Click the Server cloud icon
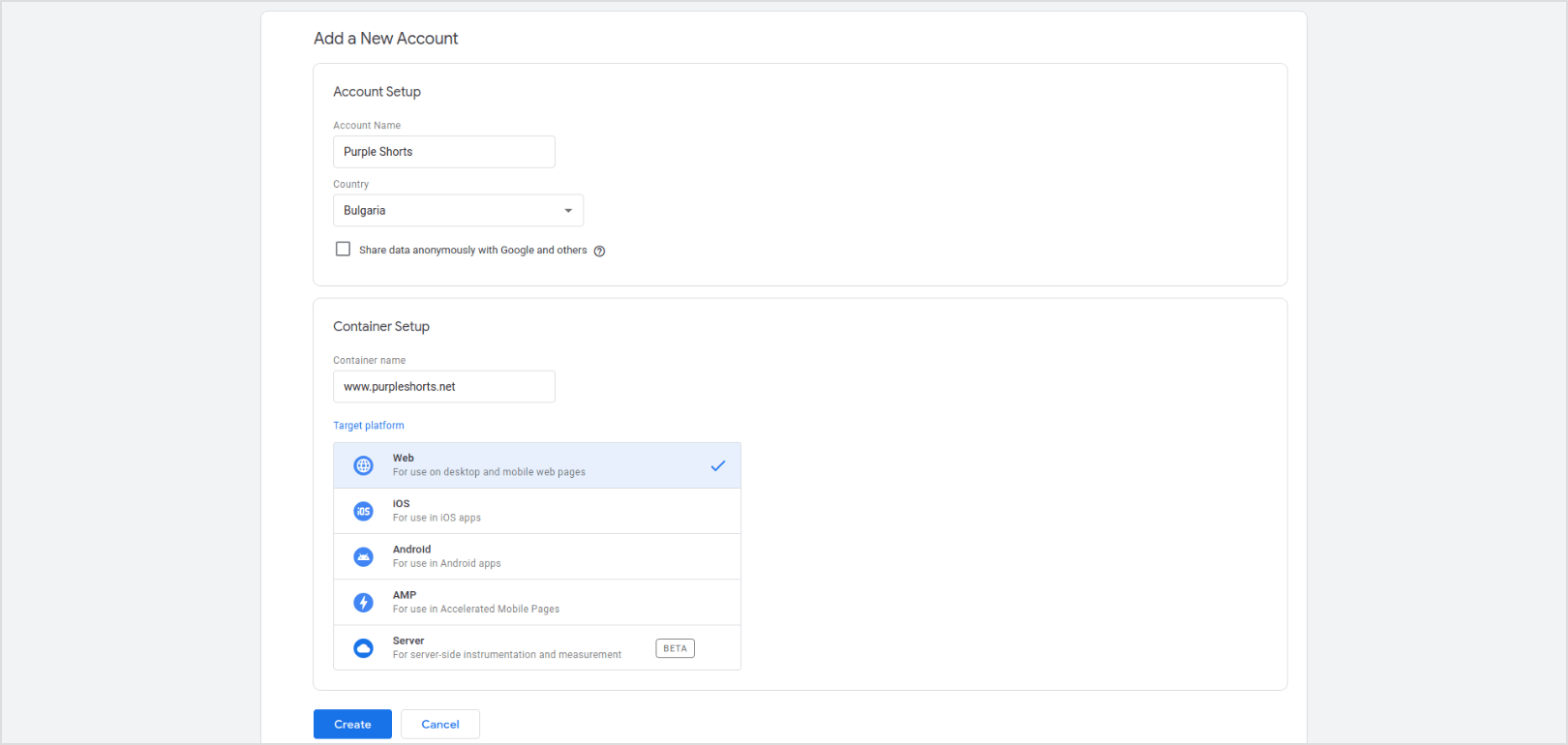Image resolution: width=1568 pixels, height=745 pixels. pos(363,648)
